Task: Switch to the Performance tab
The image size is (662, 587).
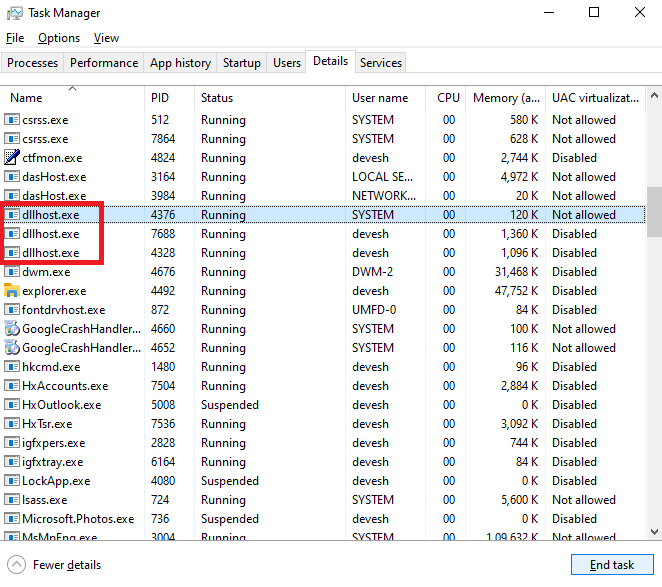Action: [104, 63]
